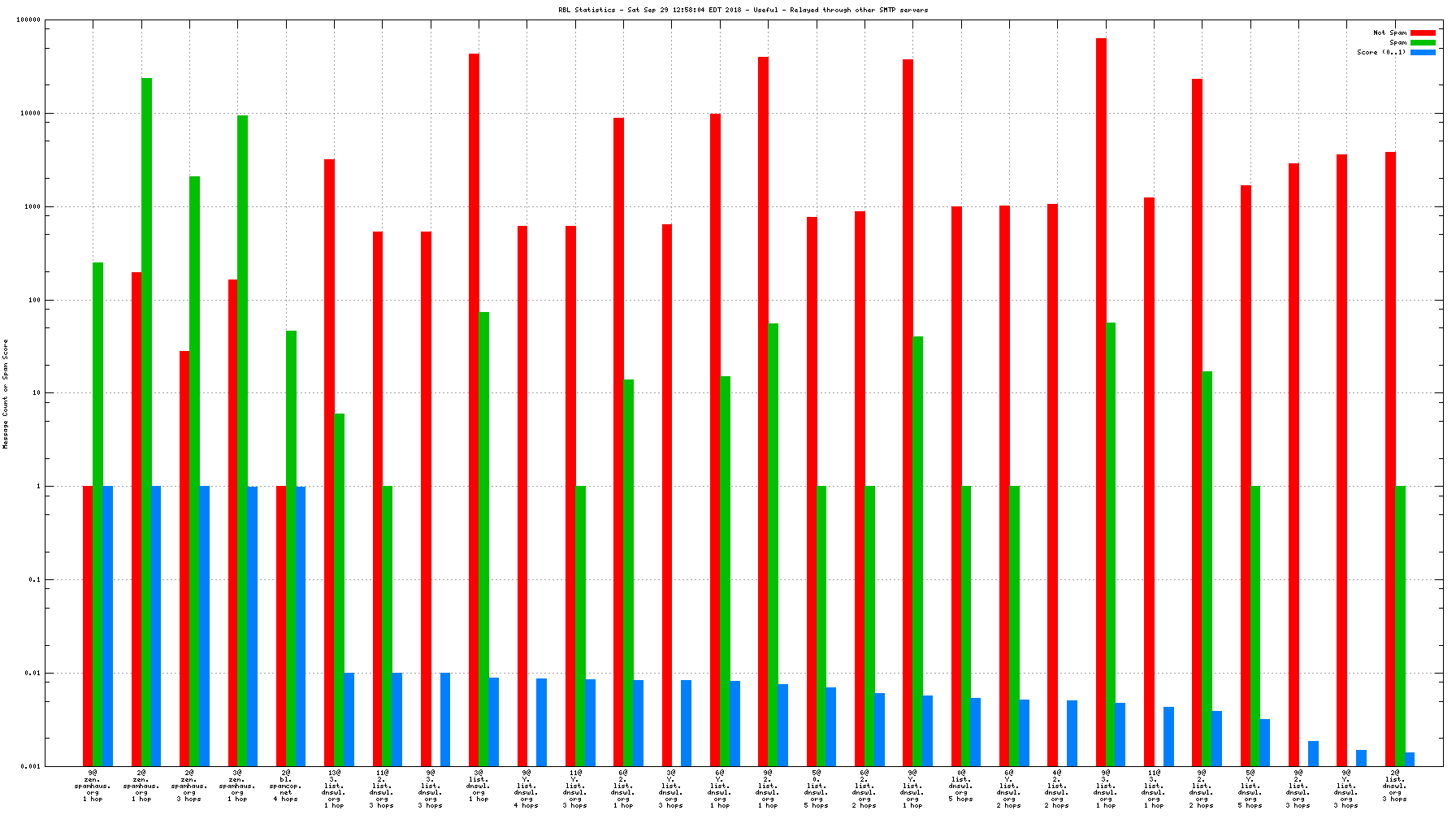The height and width of the screenshot is (819, 1456).
Task: Click the blue score bar of the first group
Action: tap(107, 626)
